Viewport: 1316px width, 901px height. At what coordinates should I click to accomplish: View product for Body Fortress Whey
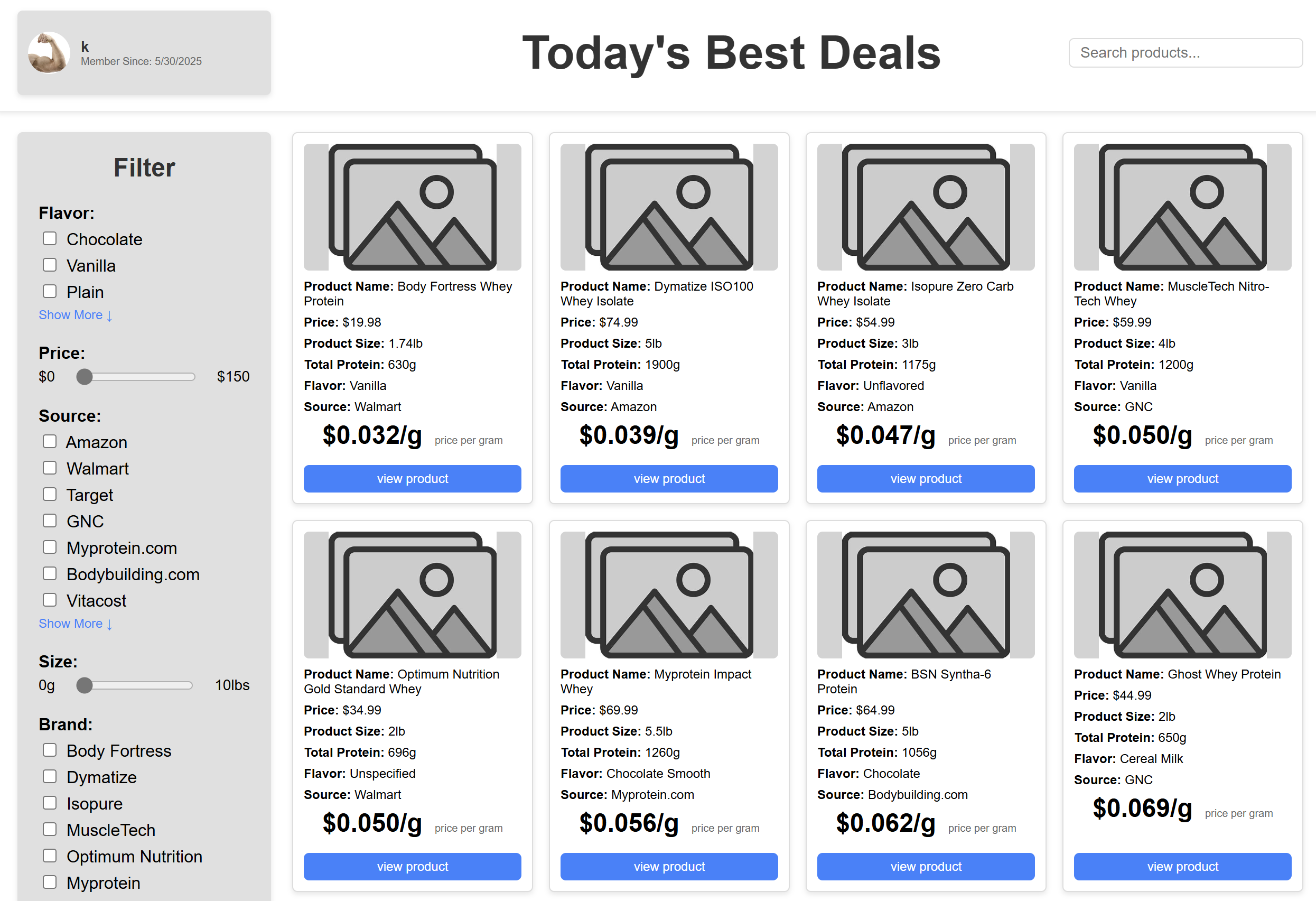pyautogui.click(x=412, y=479)
